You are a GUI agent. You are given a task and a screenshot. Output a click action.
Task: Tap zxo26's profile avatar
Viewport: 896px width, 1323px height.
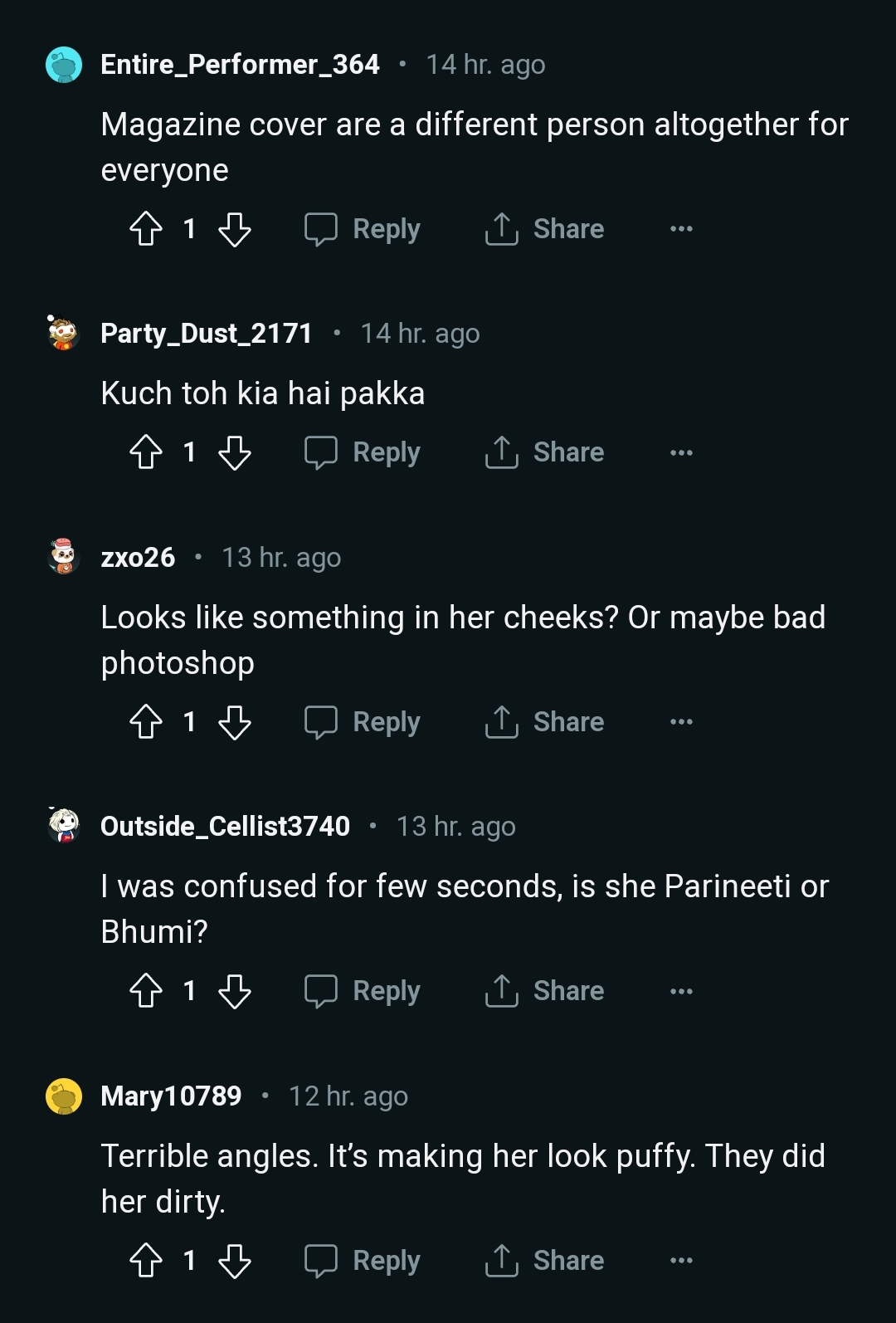point(64,557)
